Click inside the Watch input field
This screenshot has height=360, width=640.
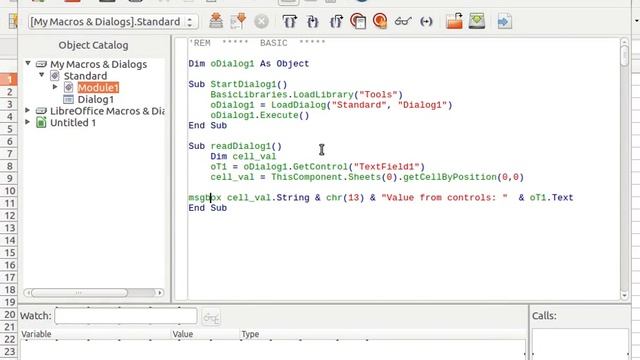[126, 316]
